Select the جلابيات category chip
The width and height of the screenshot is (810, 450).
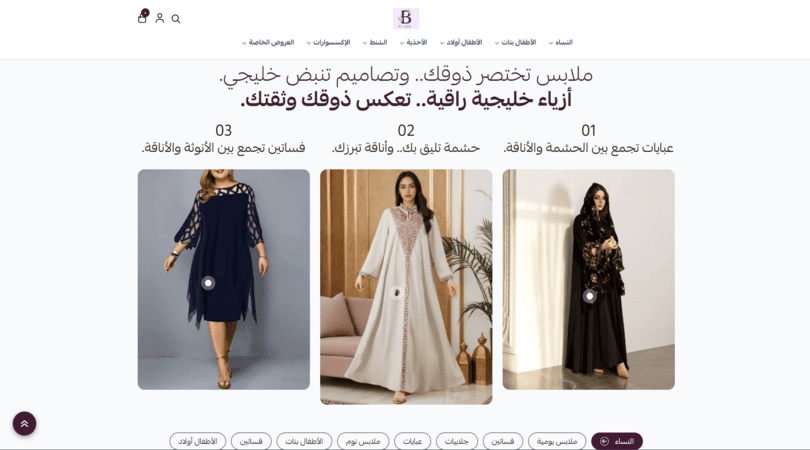coord(457,441)
